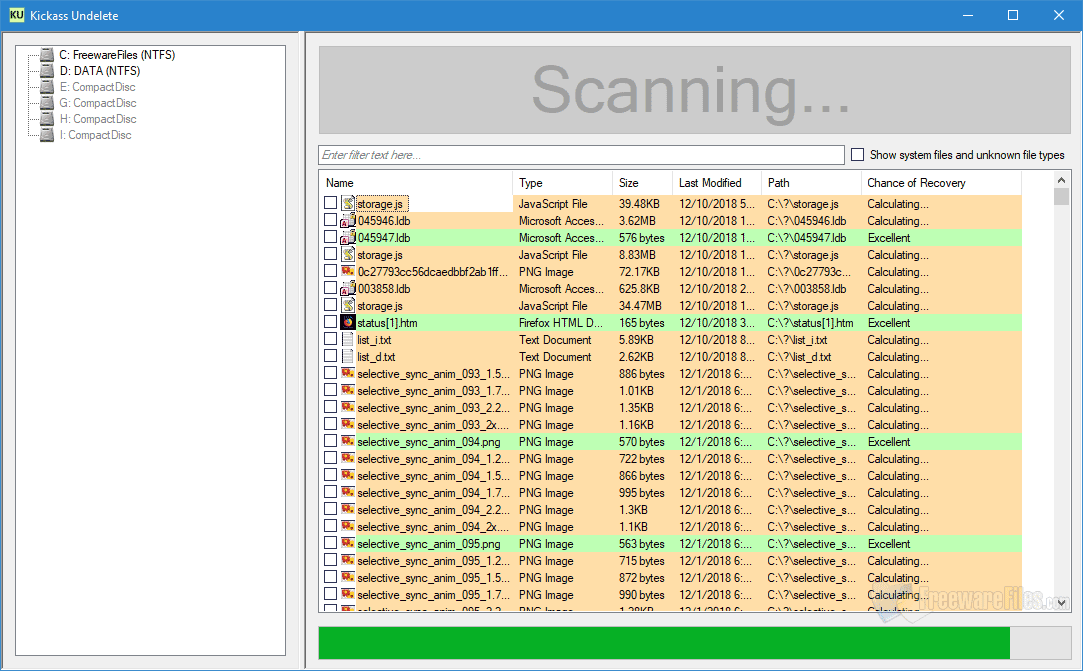Enable Show system files and unknown file types
Viewport: 1083px width, 671px height.
857,155
